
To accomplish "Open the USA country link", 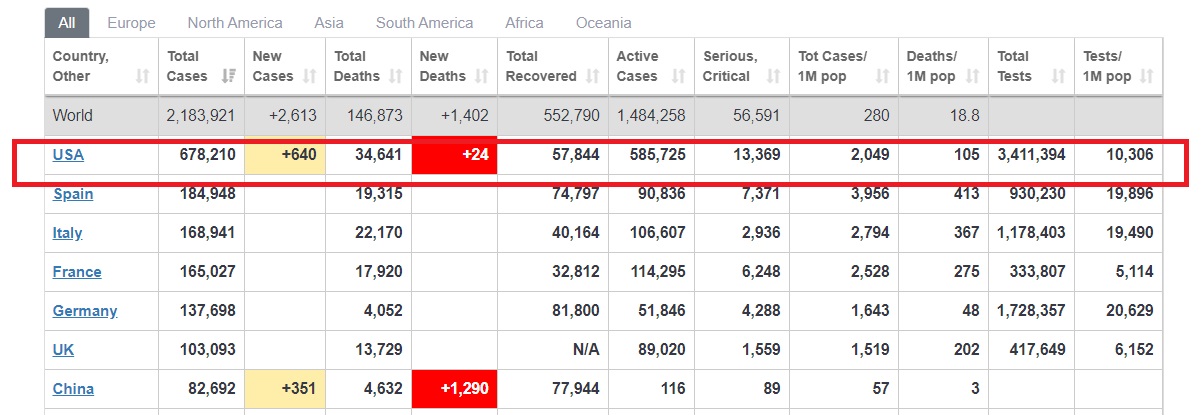I will click(68, 155).
